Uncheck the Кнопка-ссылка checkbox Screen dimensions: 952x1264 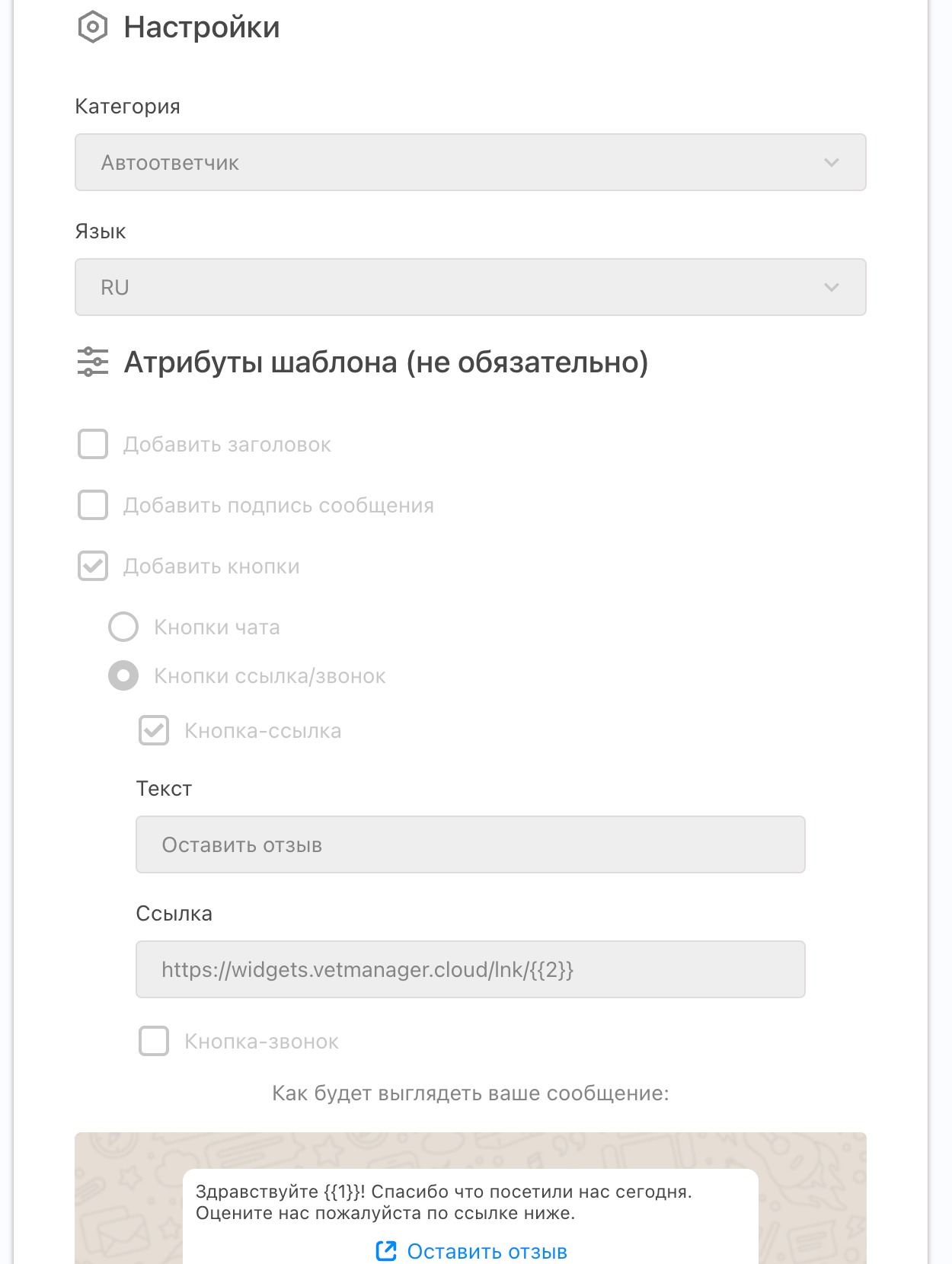point(154,730)
